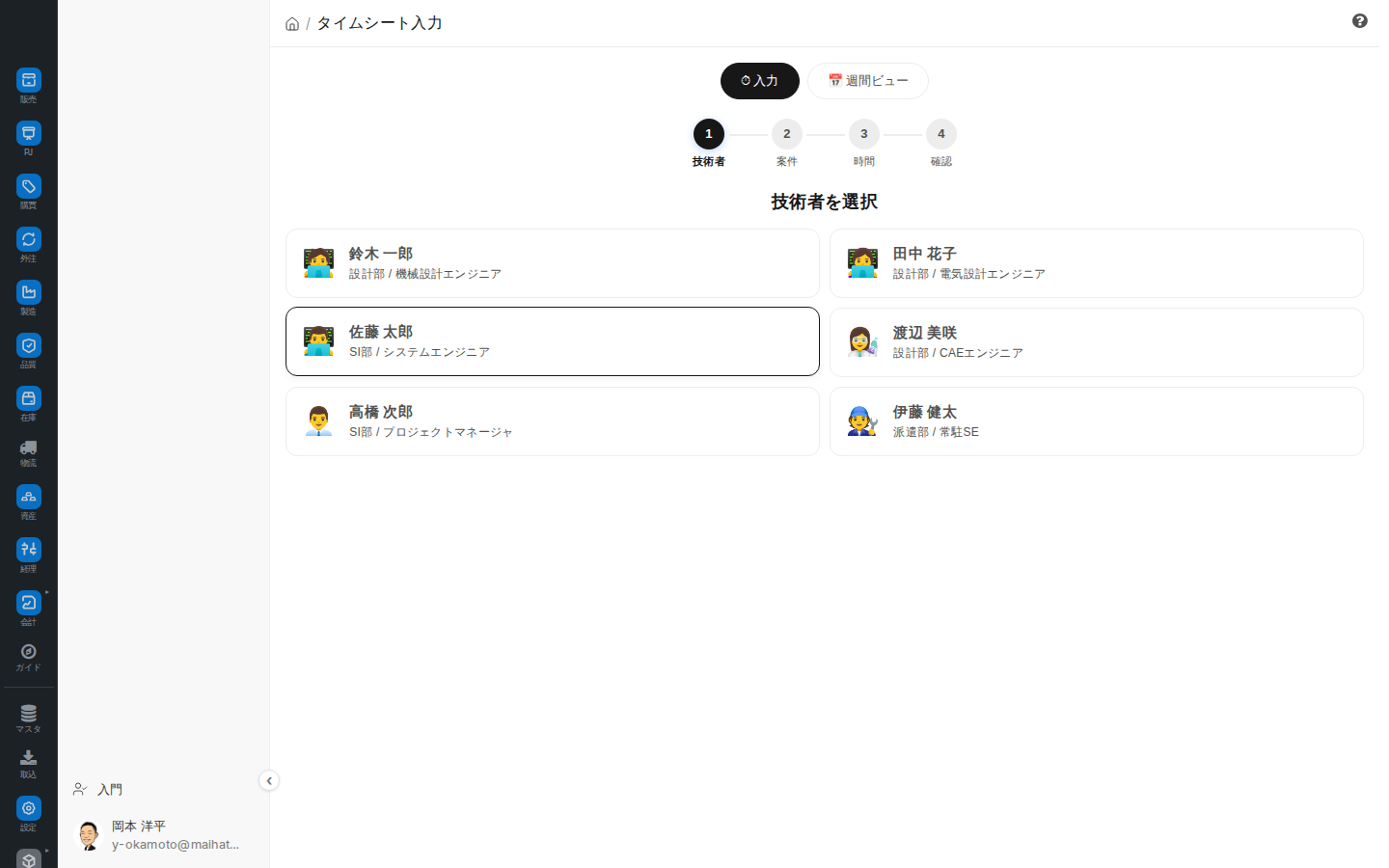
Task: Go to step 1 技術者
Action: pos(709,134)
